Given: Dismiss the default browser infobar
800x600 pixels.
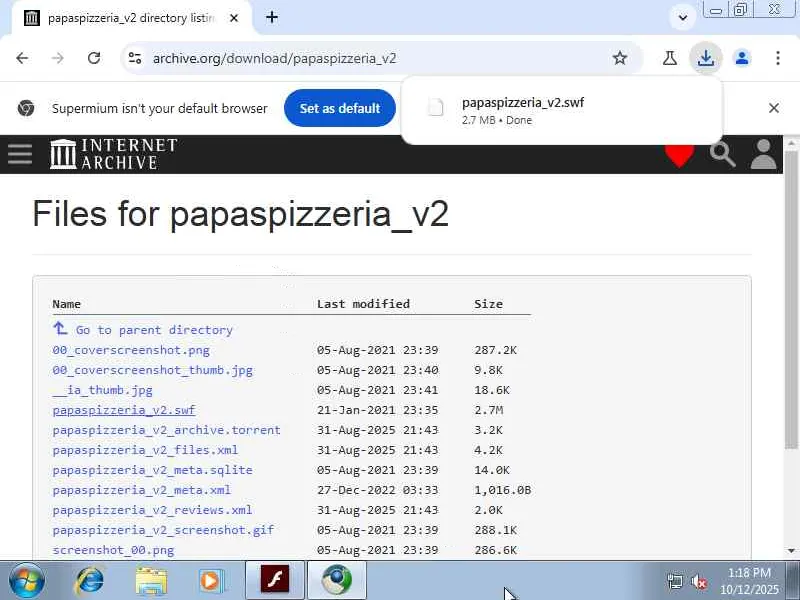Looking at the screenshot, I should coord(773,108).
